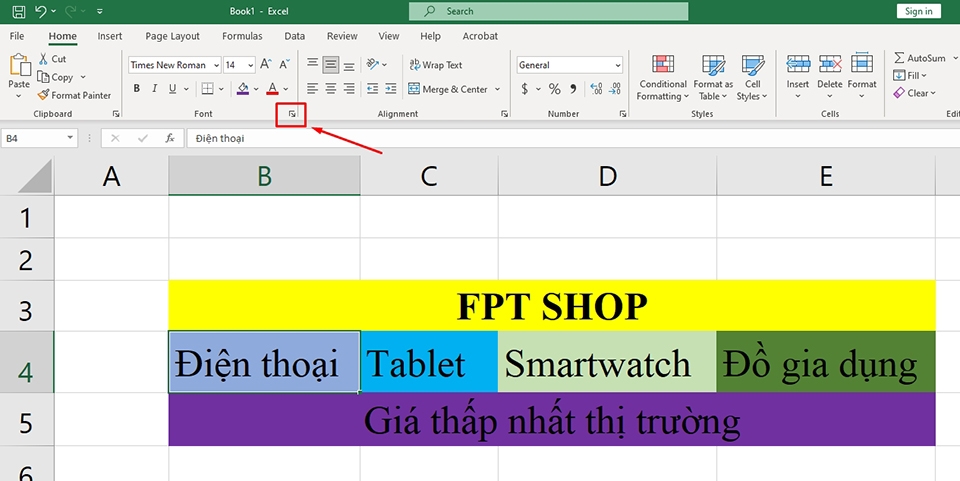Click Wrap Text button
This screenshot has width=960, height=481.
point(435,65)
